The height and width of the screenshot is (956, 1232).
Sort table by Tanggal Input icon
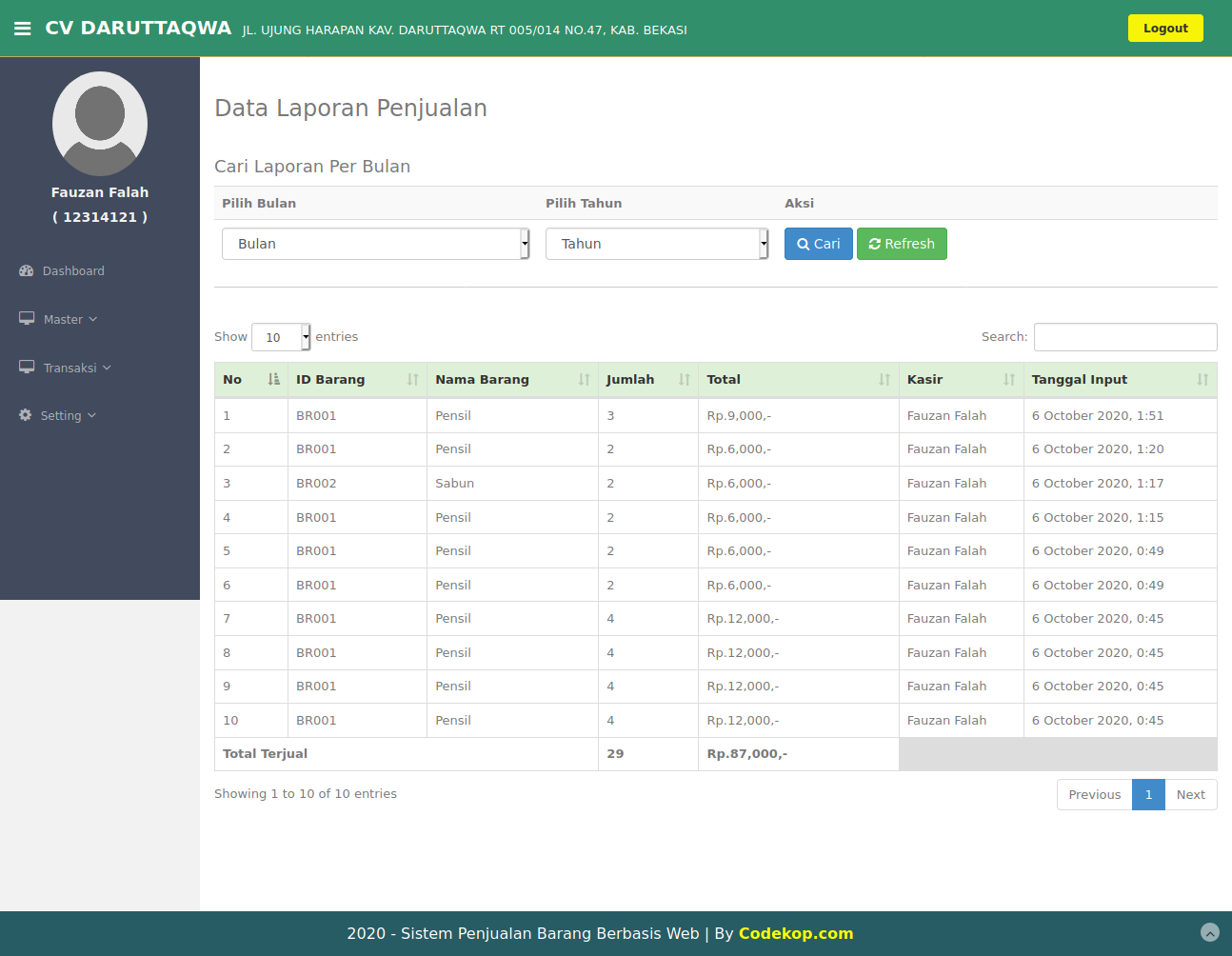click(x=1203, y=379)
